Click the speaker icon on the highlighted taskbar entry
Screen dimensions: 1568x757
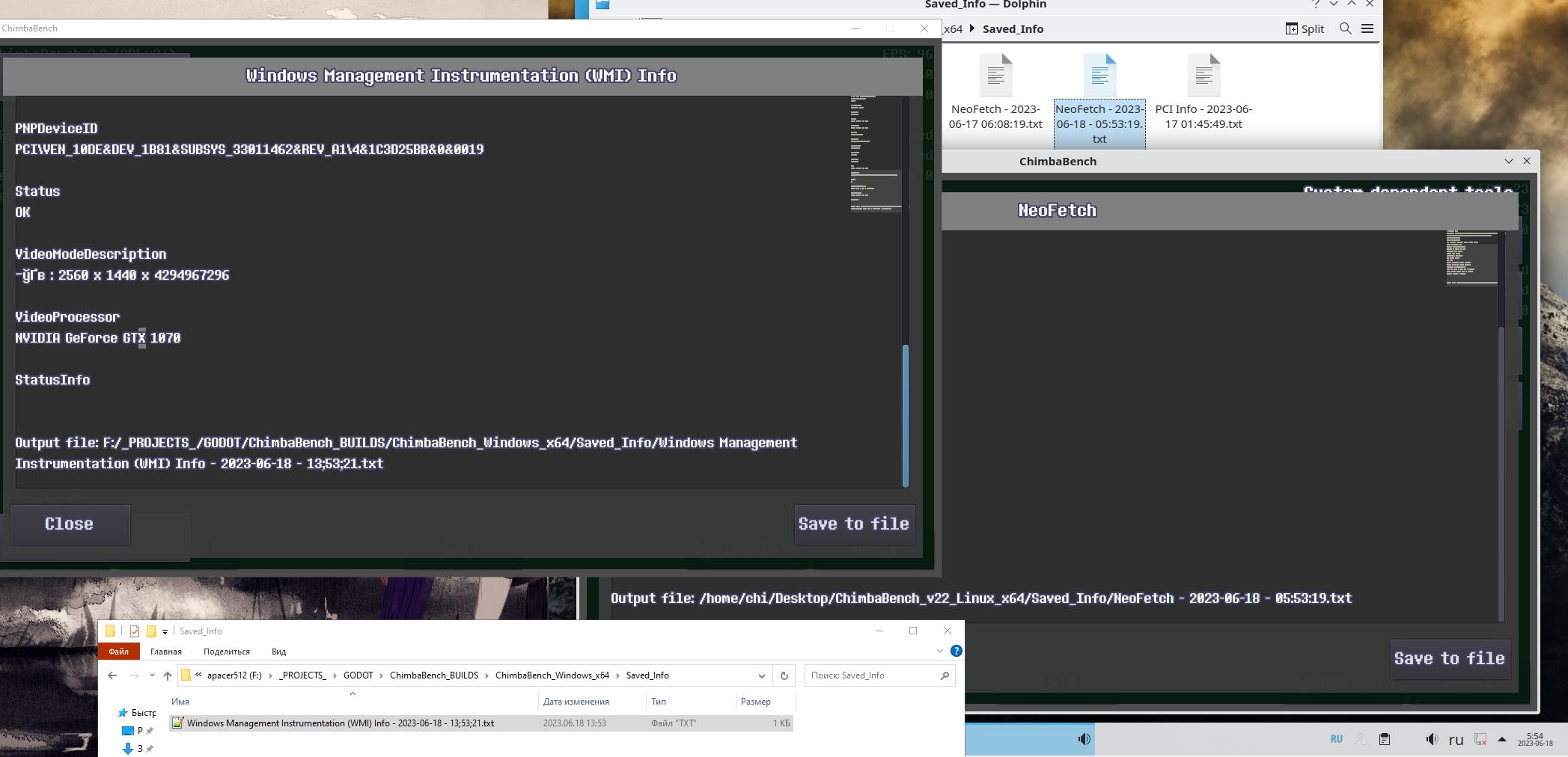click(1084, 739)
